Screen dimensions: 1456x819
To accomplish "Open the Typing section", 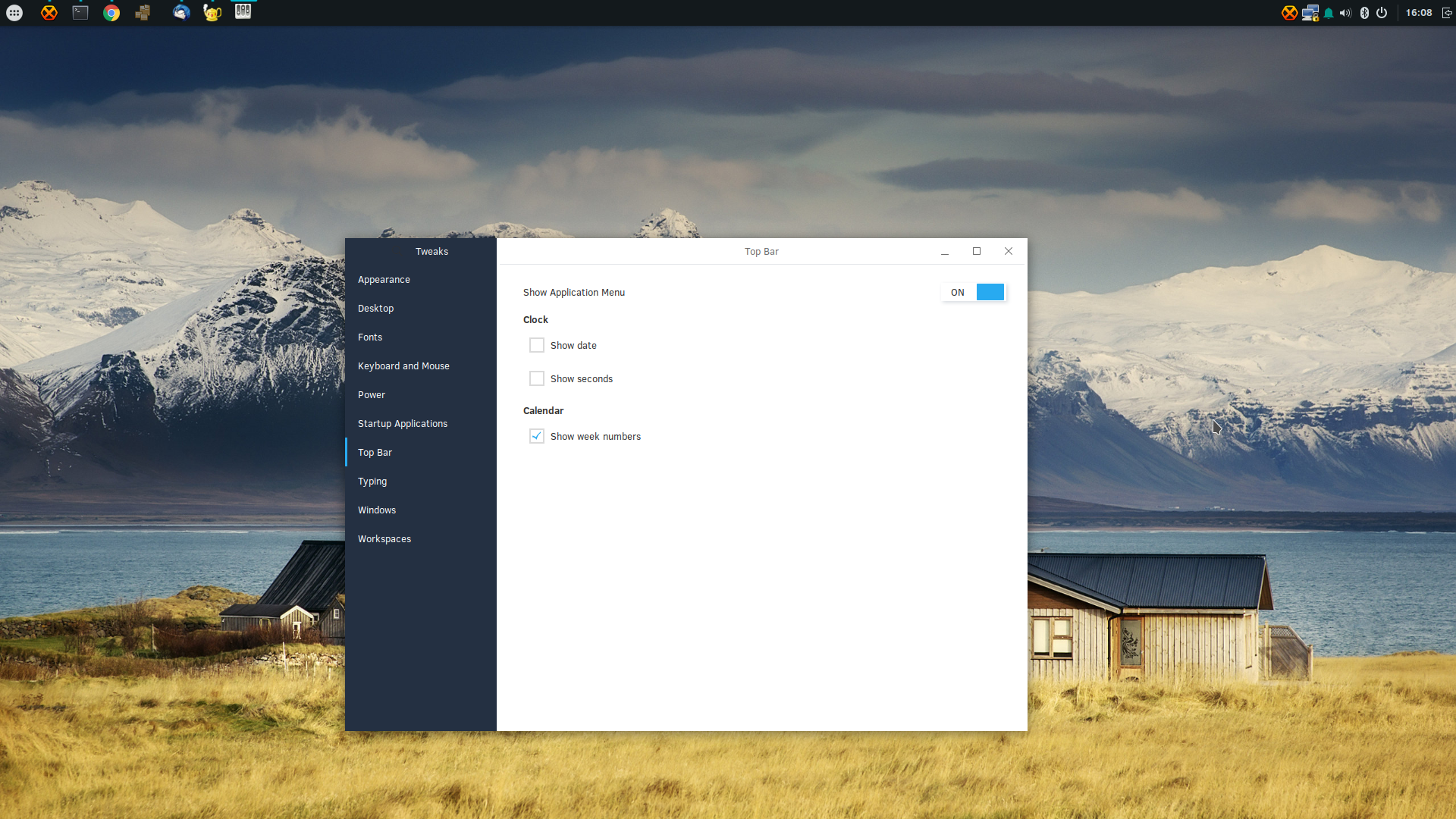I will (421, 482).
